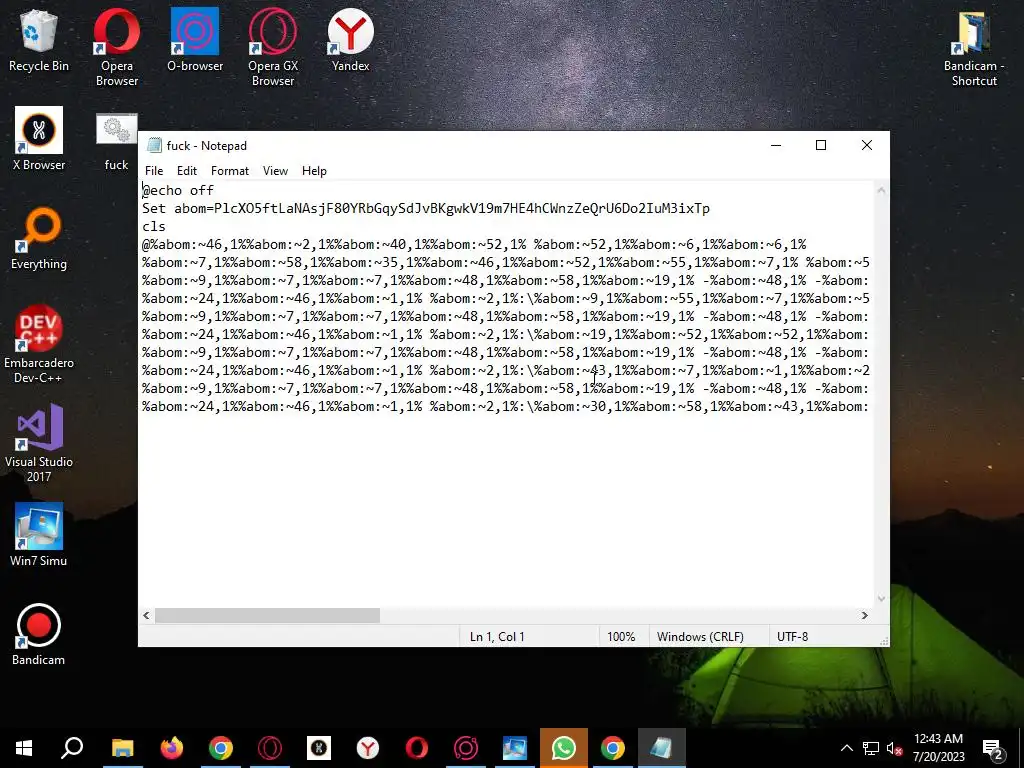Maximize the Notepad window
The height and width of the screenshot is (768, 1024).
pyautogui.click(x=821, y=145)
